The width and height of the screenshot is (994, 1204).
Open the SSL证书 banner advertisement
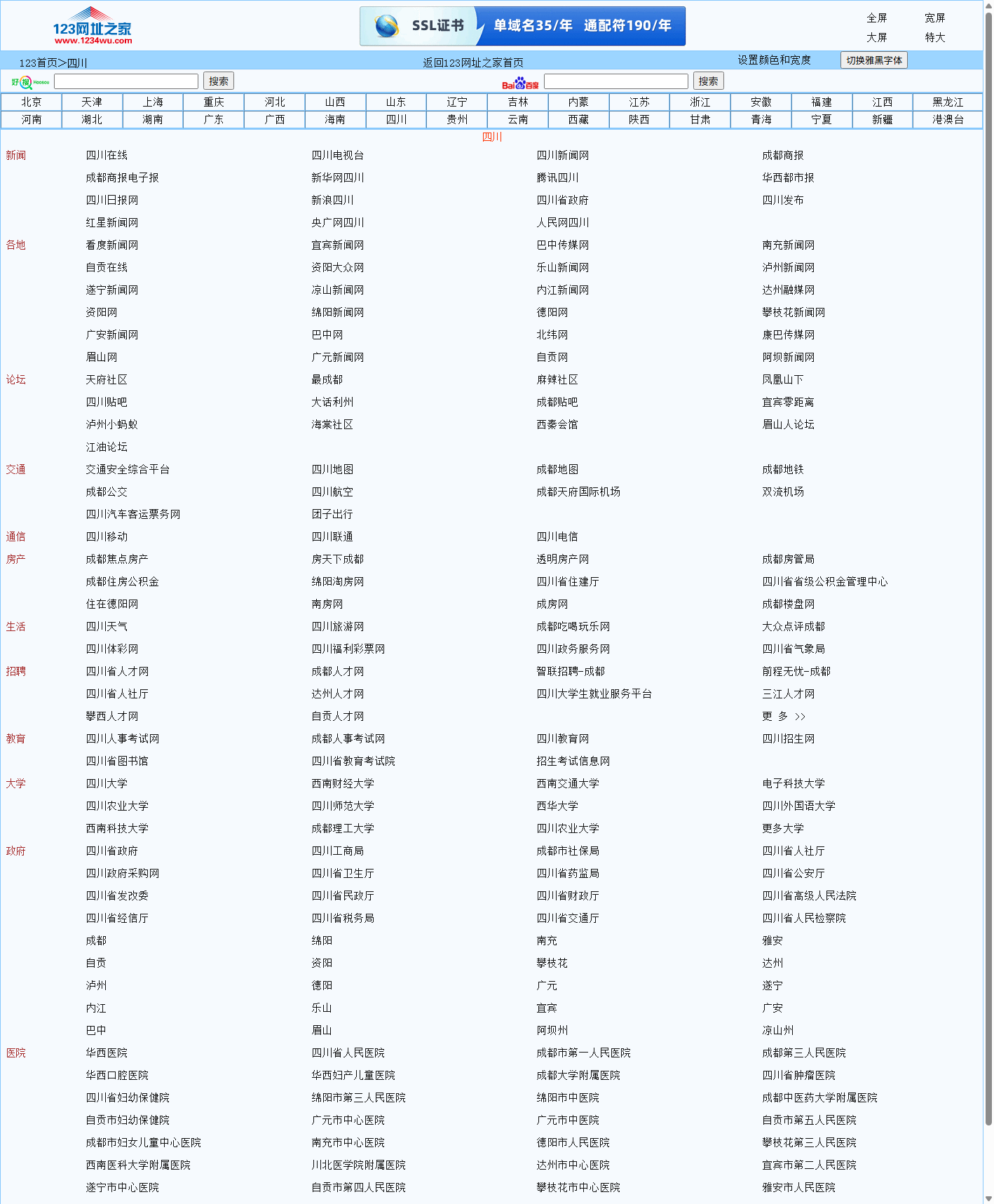tap(522, 27)
